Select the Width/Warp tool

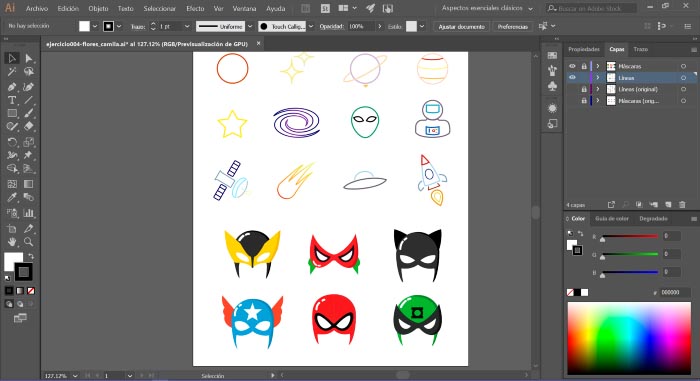[12, 155]
